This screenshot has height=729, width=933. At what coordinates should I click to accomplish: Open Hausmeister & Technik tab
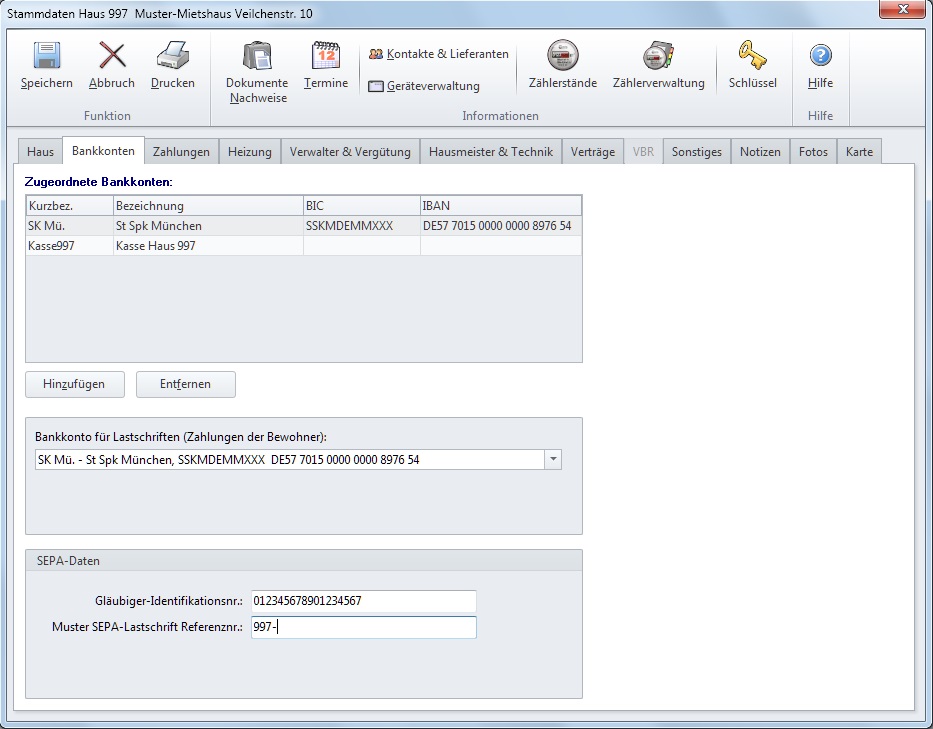pyautogui.click(x=491, y=152)
